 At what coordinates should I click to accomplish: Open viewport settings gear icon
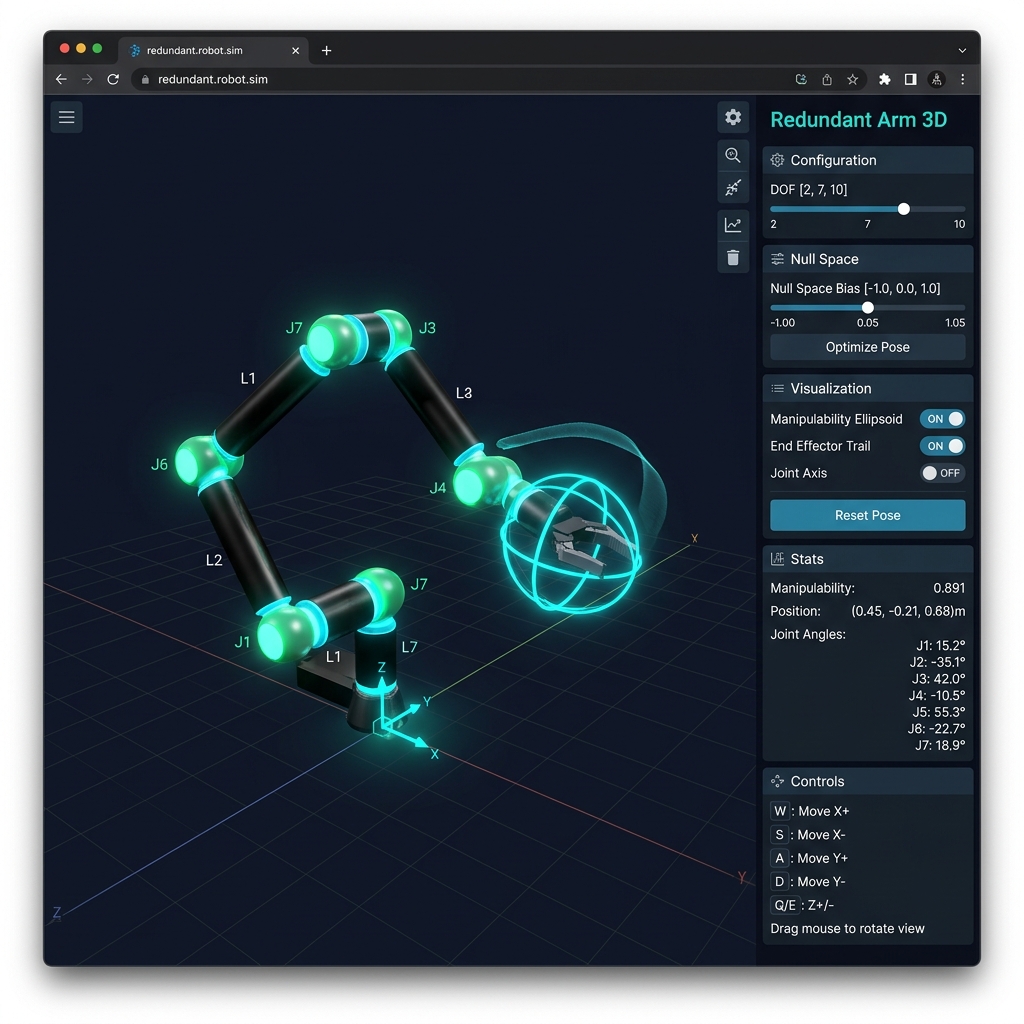[733, 117]
